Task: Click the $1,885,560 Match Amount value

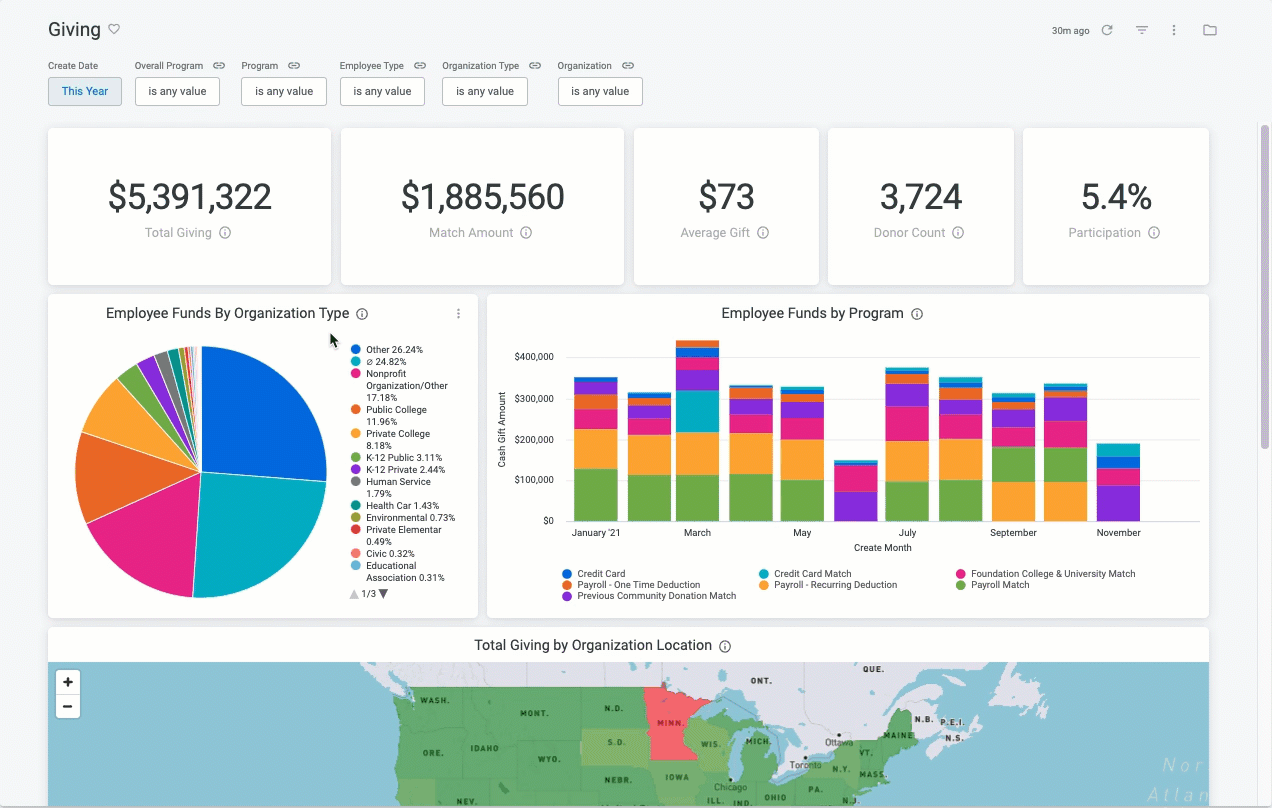Action: coord(483,197)
